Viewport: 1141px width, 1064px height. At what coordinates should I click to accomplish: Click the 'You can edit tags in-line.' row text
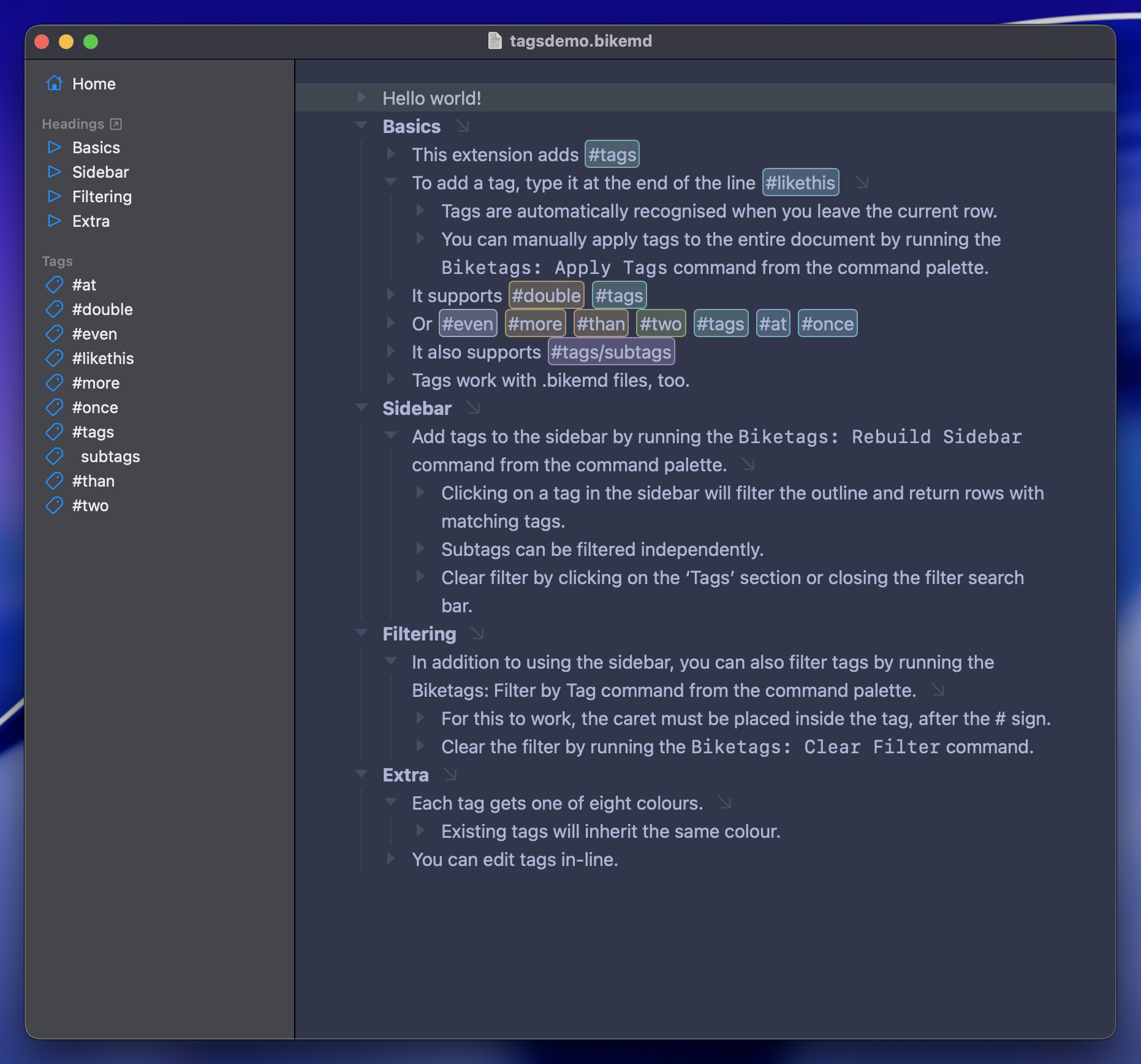point(515,859)
